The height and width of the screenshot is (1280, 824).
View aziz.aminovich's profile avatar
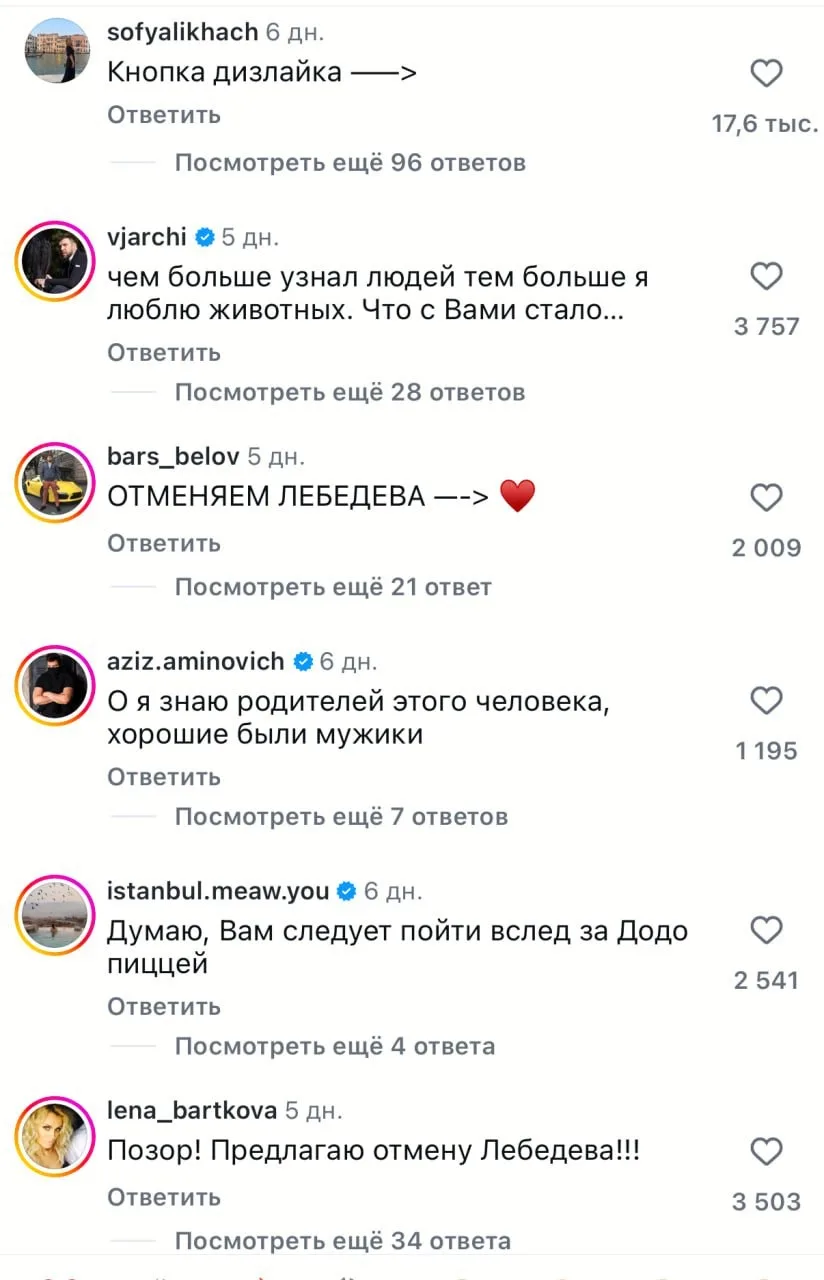tap(56, 684)
